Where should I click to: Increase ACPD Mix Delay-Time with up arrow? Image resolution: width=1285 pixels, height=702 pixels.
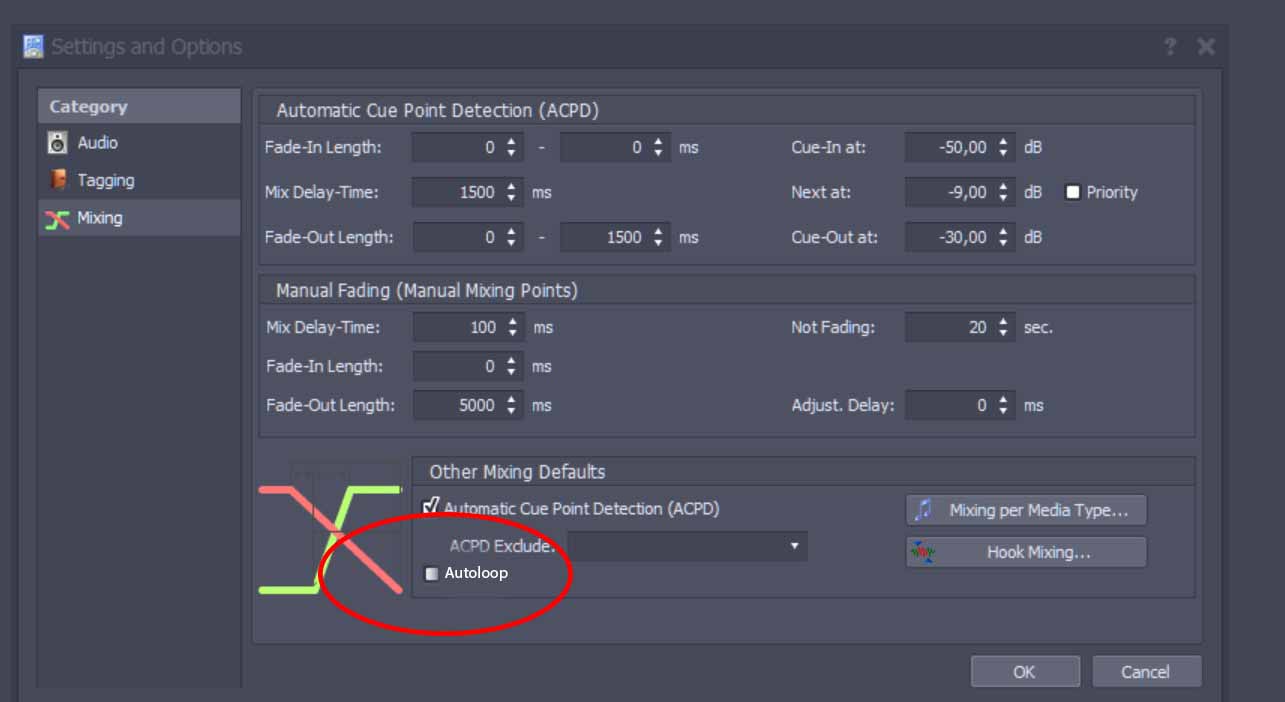(512, 187)
